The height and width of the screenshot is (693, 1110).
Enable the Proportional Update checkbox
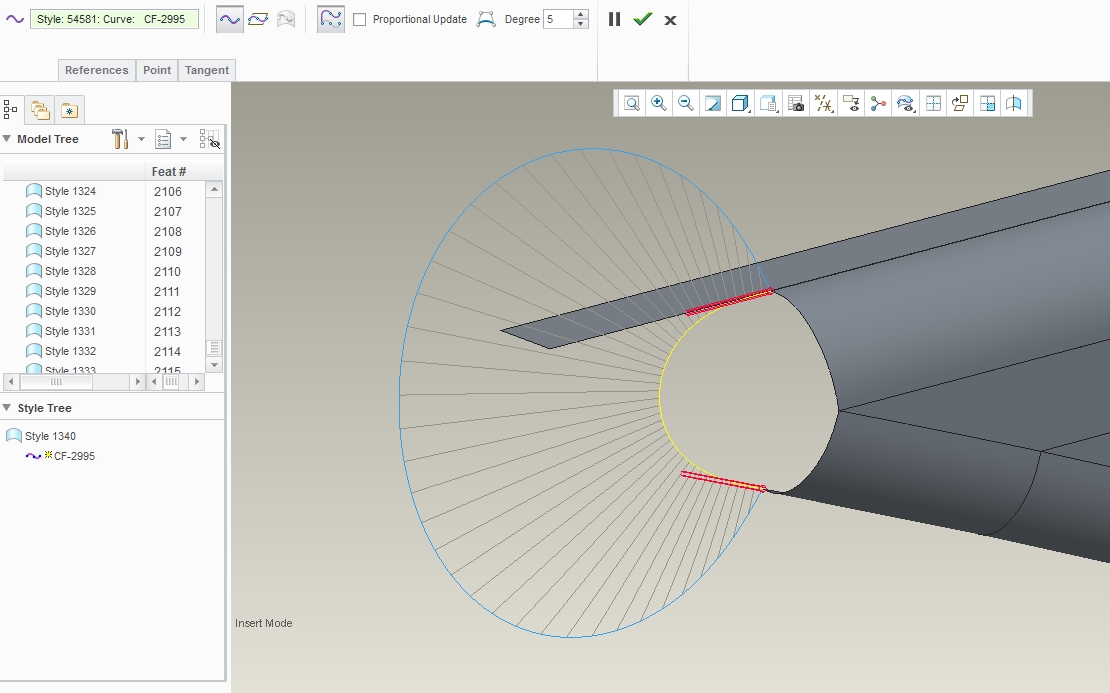(360, 20)
